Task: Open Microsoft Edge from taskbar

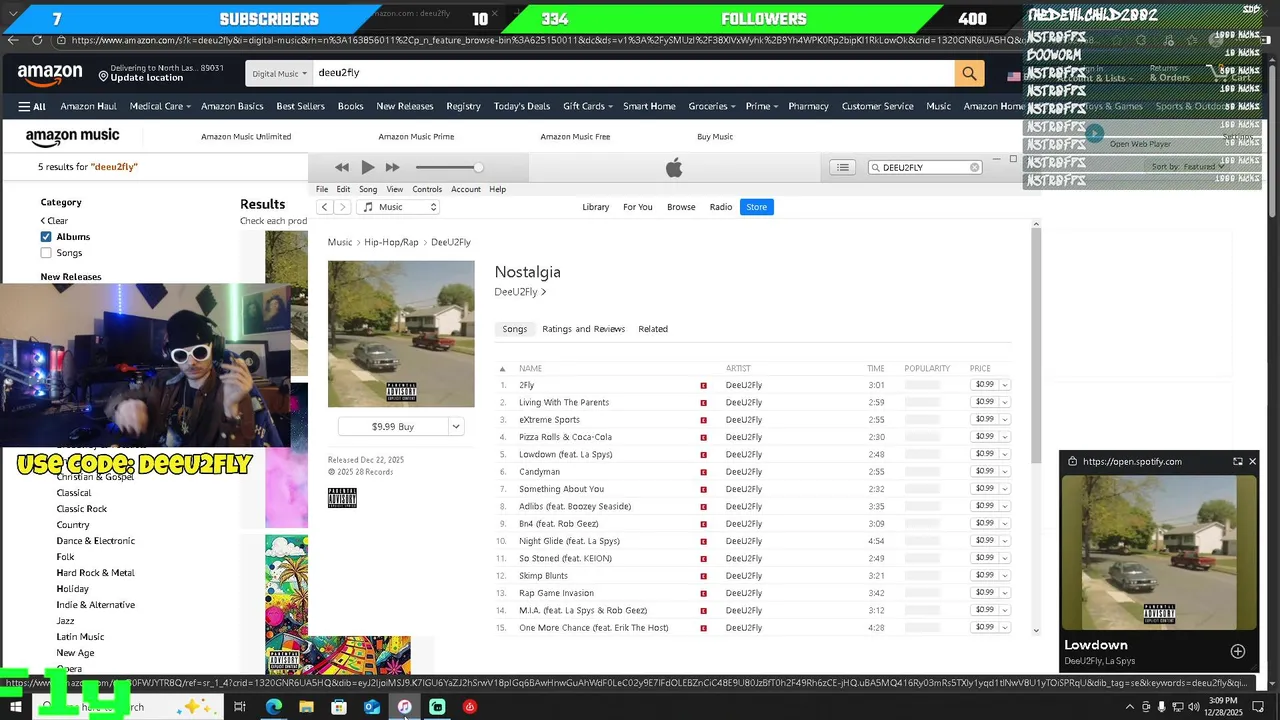Action: tap(273, 707)
